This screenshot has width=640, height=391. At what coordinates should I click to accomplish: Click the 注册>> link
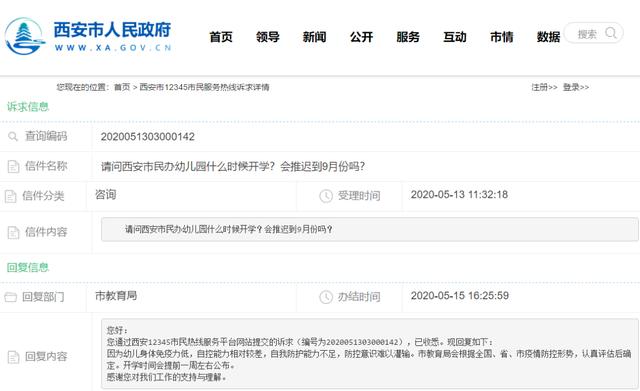(x=544, y=87)
